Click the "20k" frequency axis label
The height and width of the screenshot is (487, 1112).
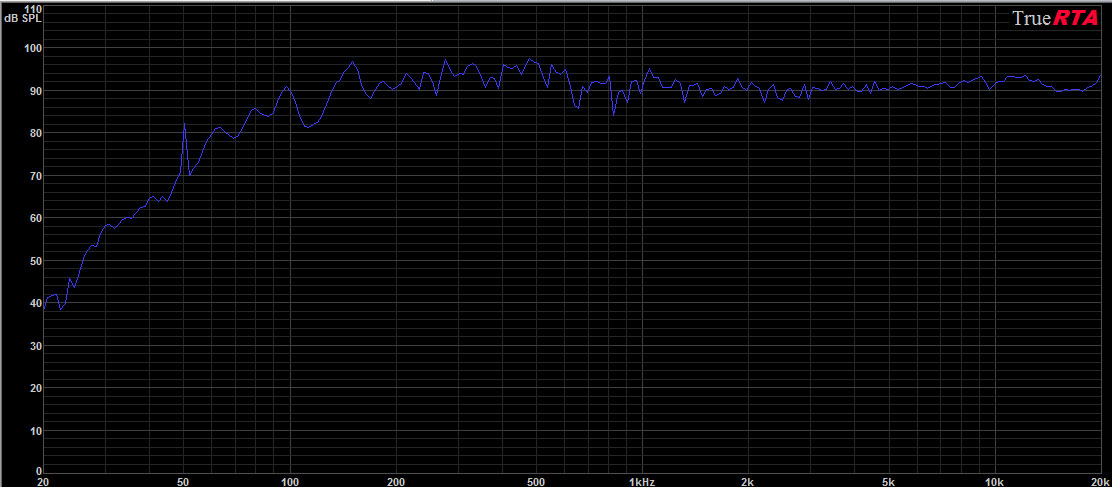coord(1103,481)
